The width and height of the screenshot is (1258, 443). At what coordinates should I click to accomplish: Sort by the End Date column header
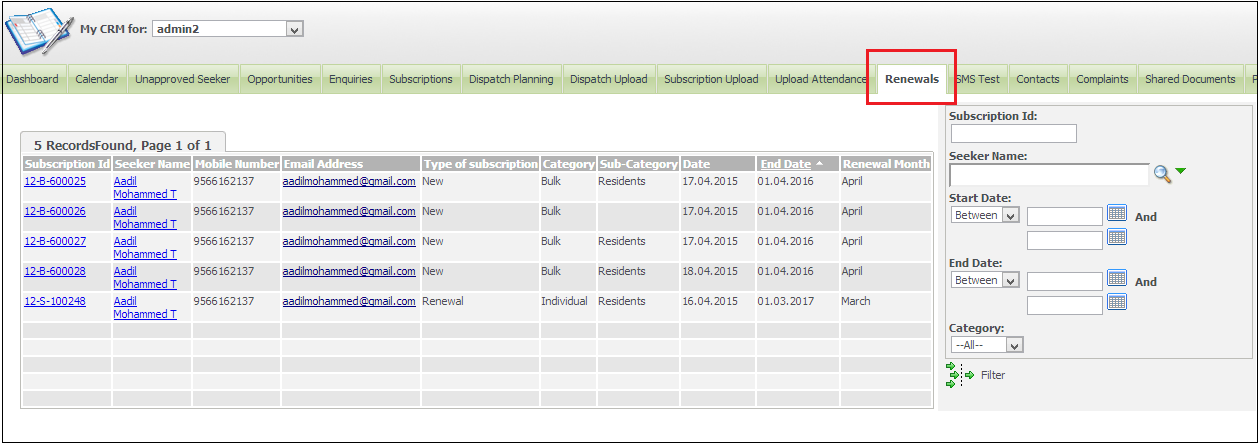coord(786,164)
